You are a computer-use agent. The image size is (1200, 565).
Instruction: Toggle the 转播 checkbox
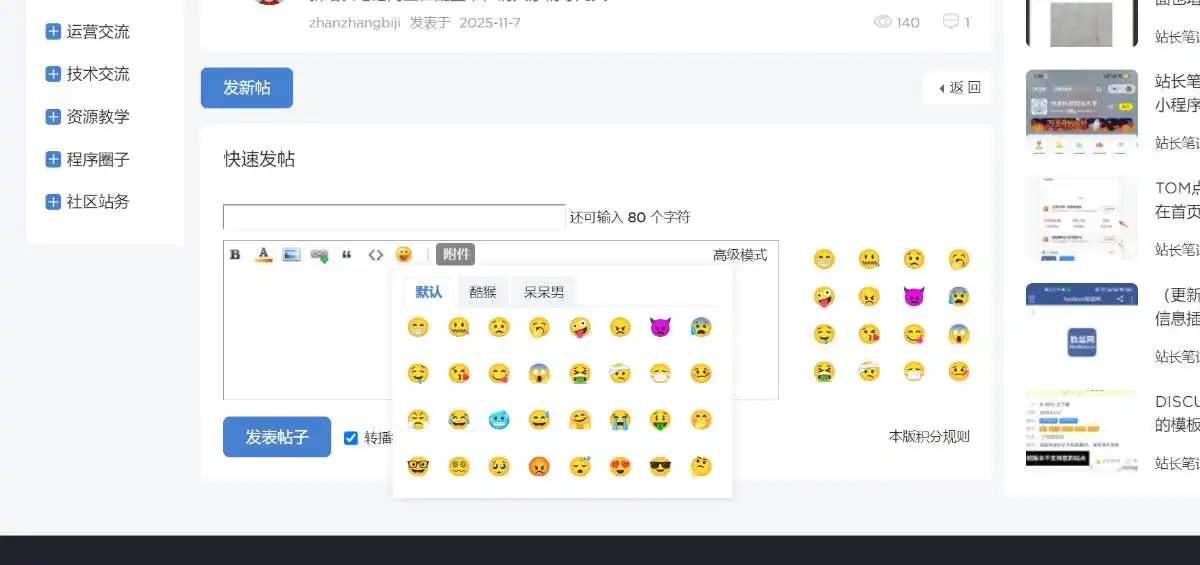[x=351, y=437]
